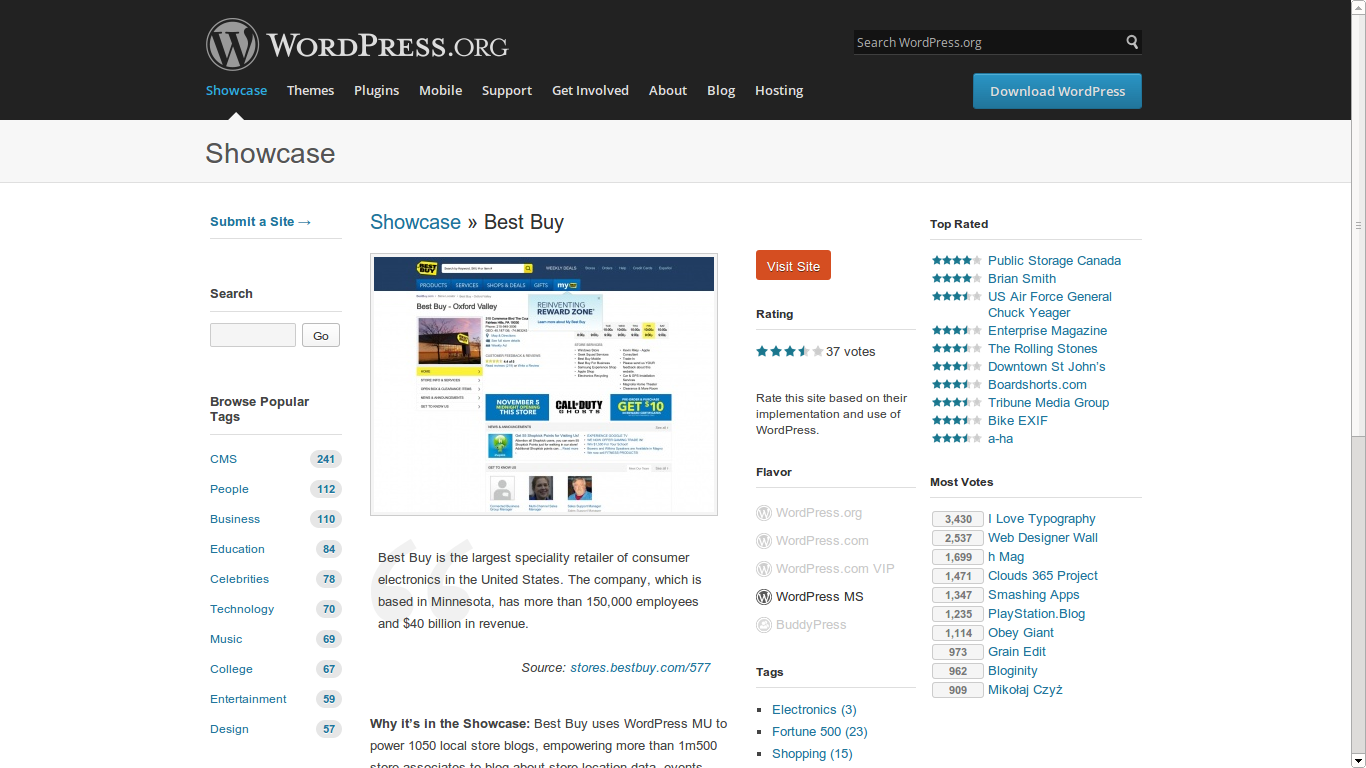1366x768 pixels.
Task: Open the Best Buy site screenshot thumbnail
Action: point(544,385)
